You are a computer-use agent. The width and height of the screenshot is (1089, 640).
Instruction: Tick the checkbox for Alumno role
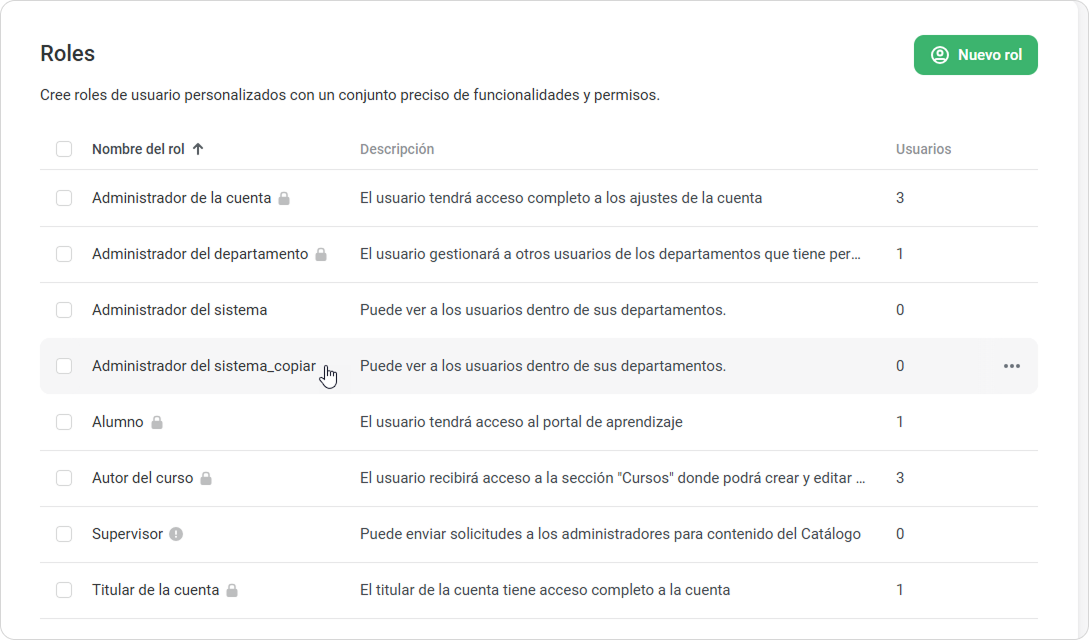[x=64, y=422]
